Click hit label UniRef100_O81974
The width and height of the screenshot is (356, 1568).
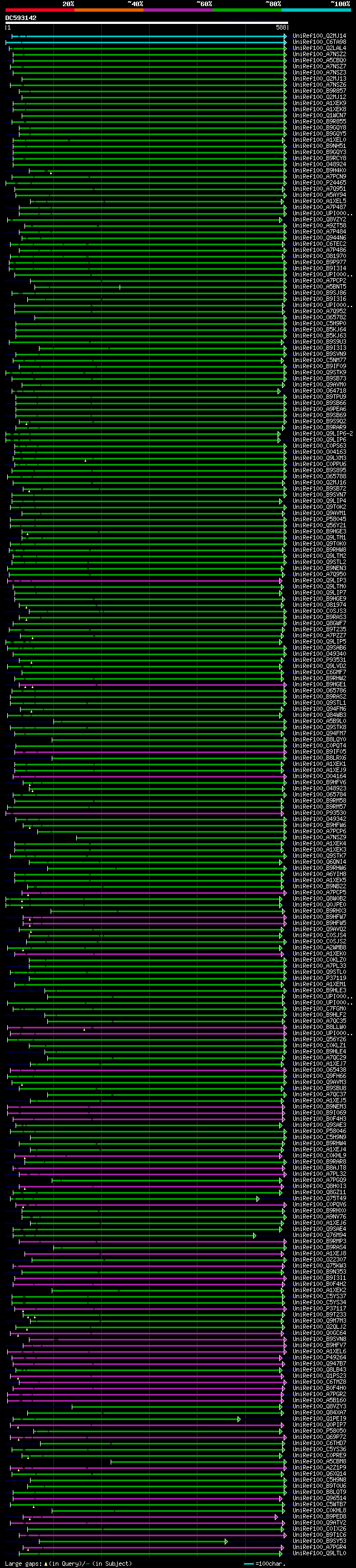(319, 605)
